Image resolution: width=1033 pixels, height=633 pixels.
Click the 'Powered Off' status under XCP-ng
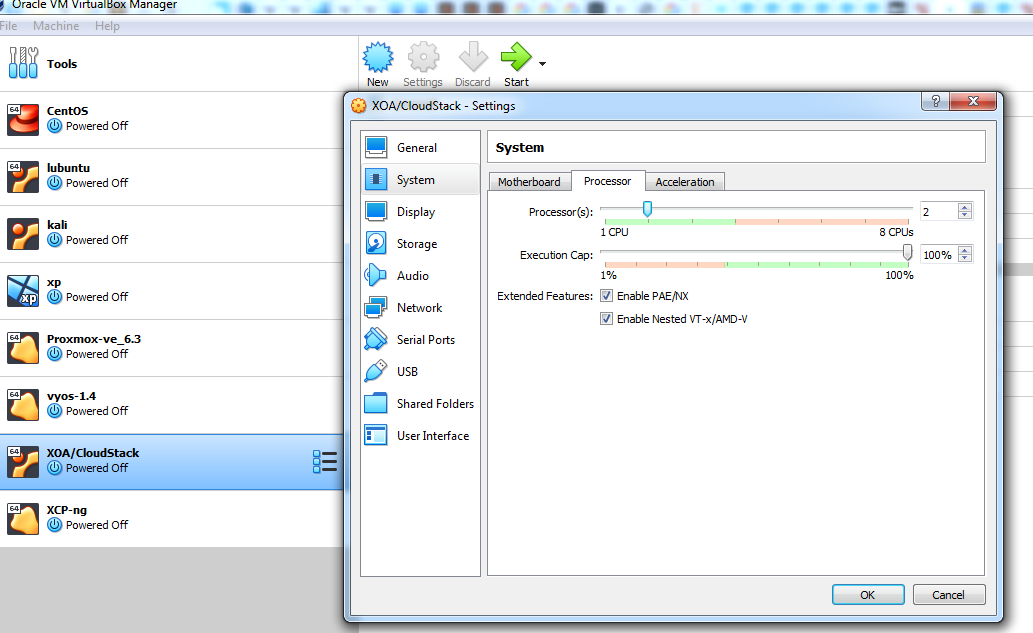[x=97, y=525]
